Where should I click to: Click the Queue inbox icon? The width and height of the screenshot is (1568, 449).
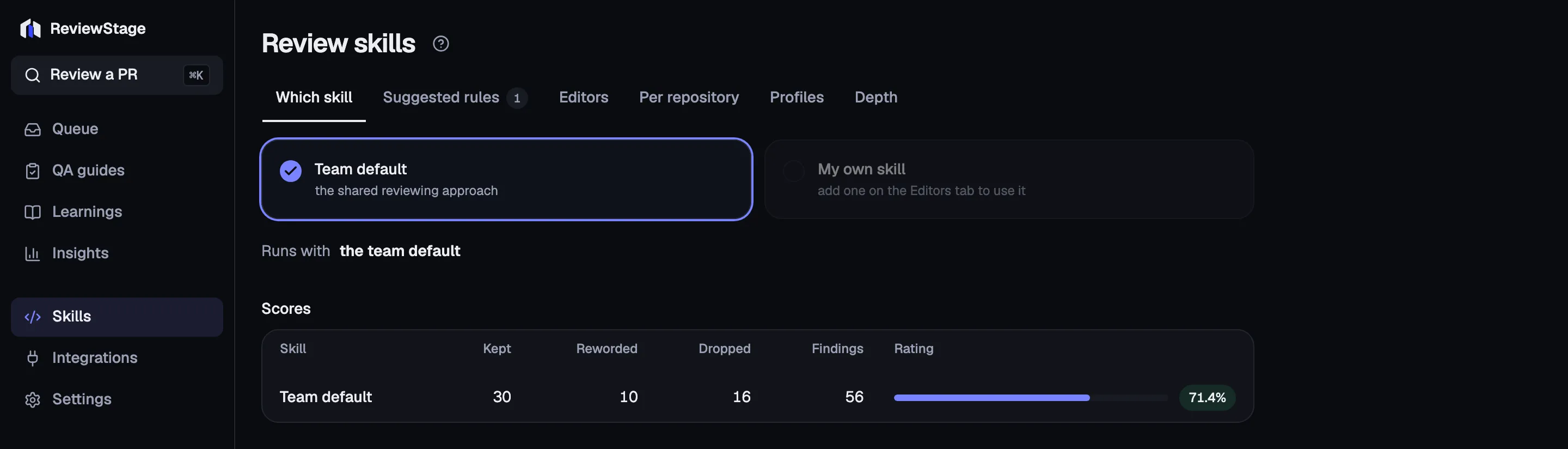click(32, 129)
